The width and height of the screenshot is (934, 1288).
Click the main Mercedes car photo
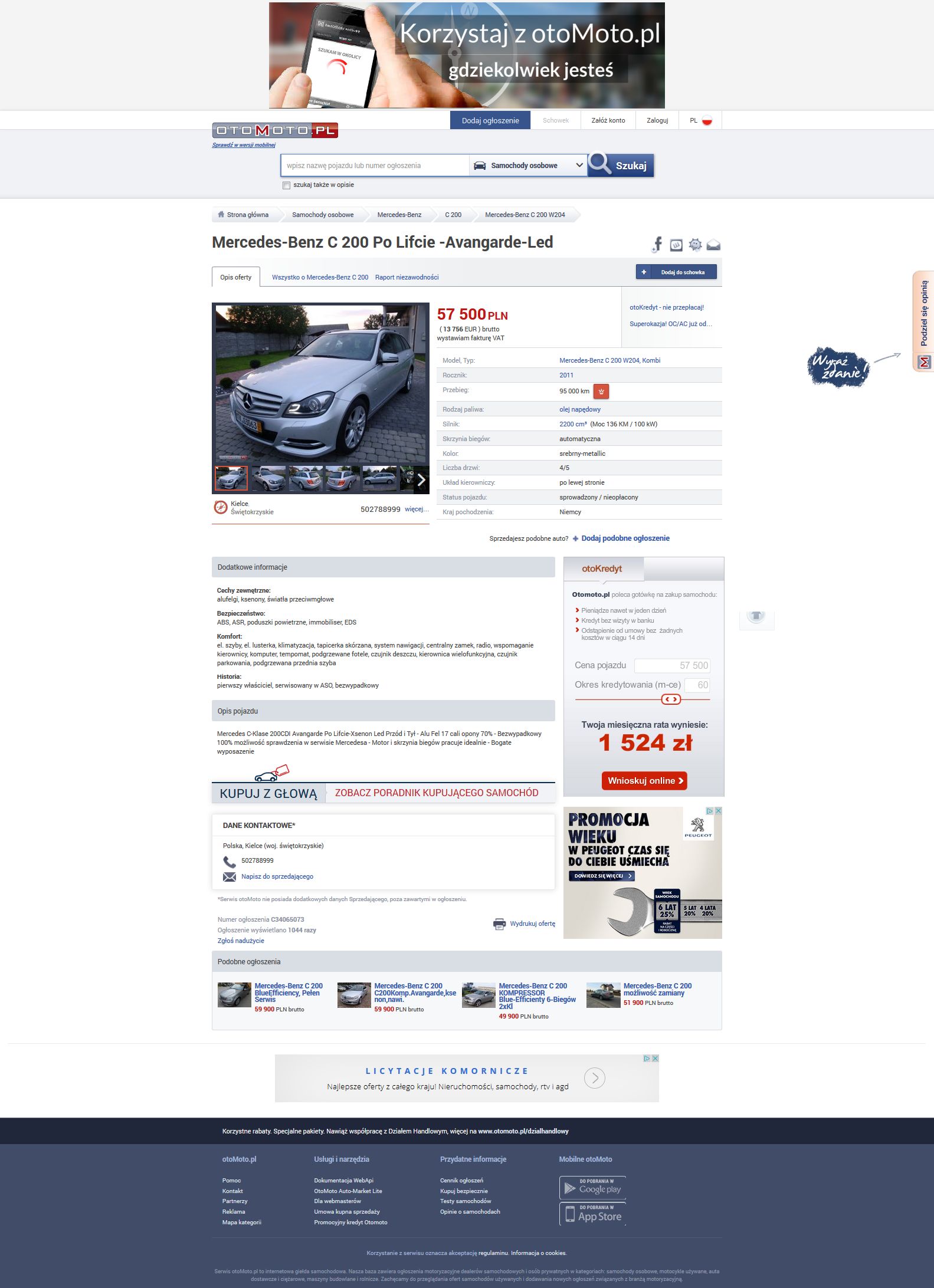pos(321,383)
